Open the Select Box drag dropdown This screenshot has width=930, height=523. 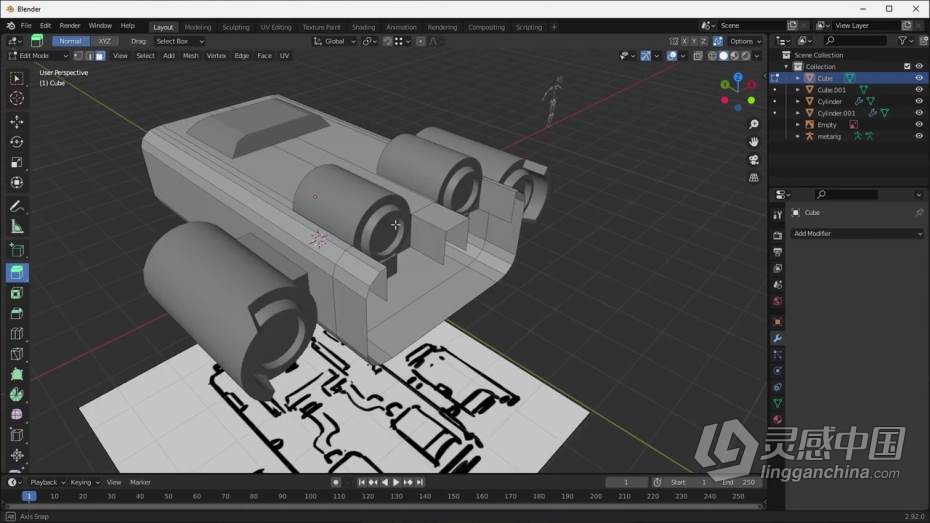pos(180,42)
